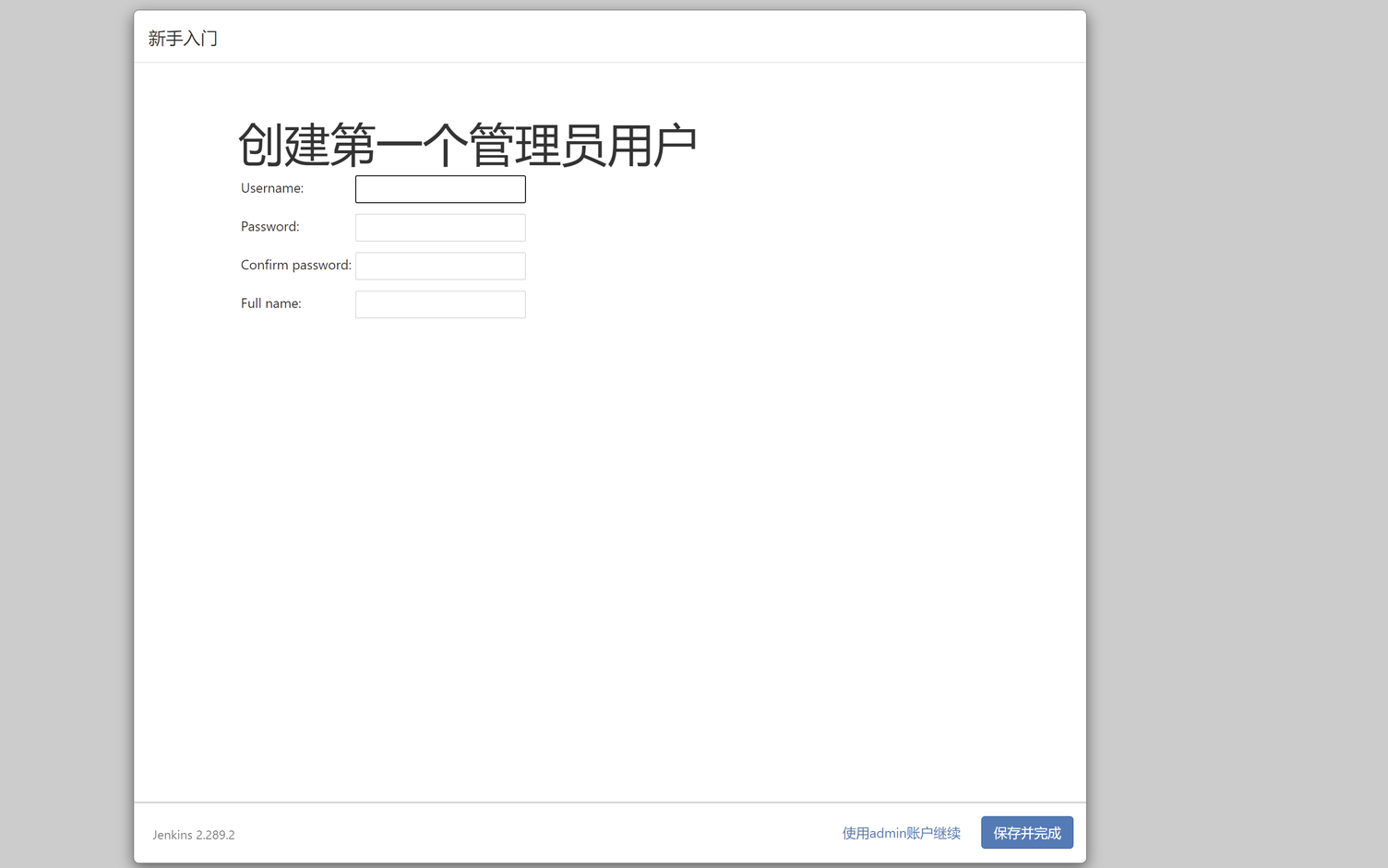Focus the Password text box

[x=440, y=228]
